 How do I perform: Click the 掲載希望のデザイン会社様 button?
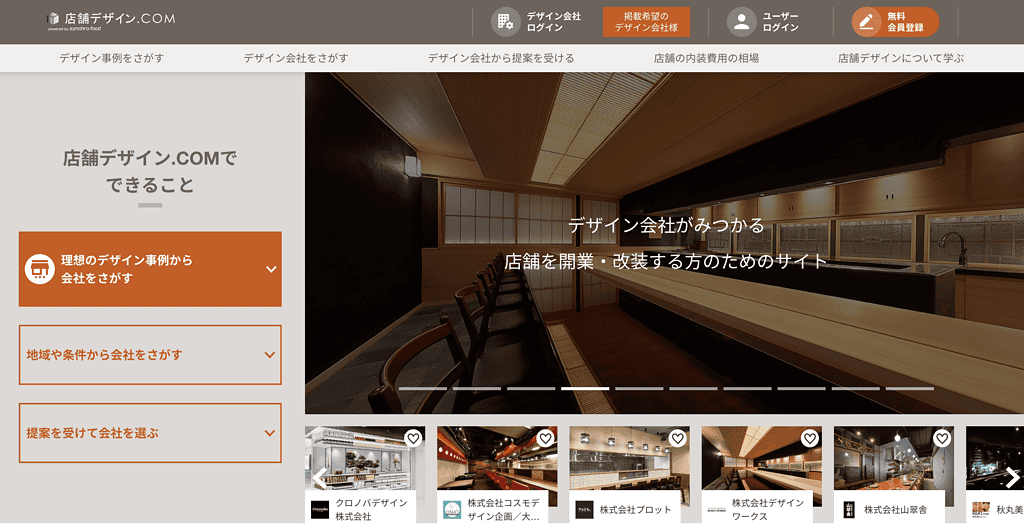[646, 22]
